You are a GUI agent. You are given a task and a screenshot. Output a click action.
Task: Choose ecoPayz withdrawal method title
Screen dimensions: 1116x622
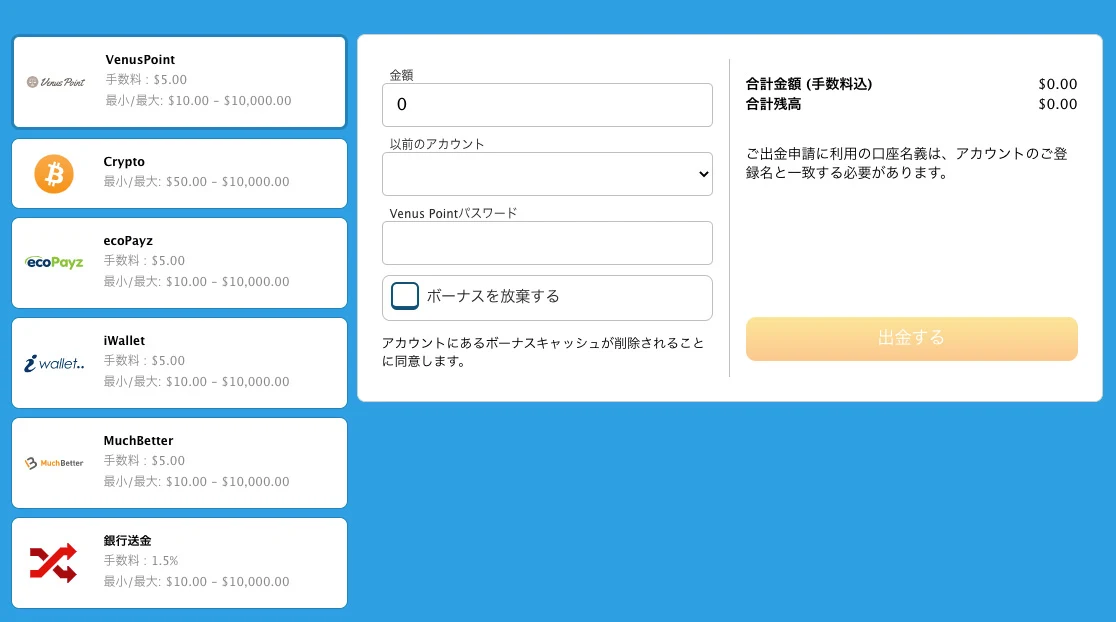(x=128, y=241)
